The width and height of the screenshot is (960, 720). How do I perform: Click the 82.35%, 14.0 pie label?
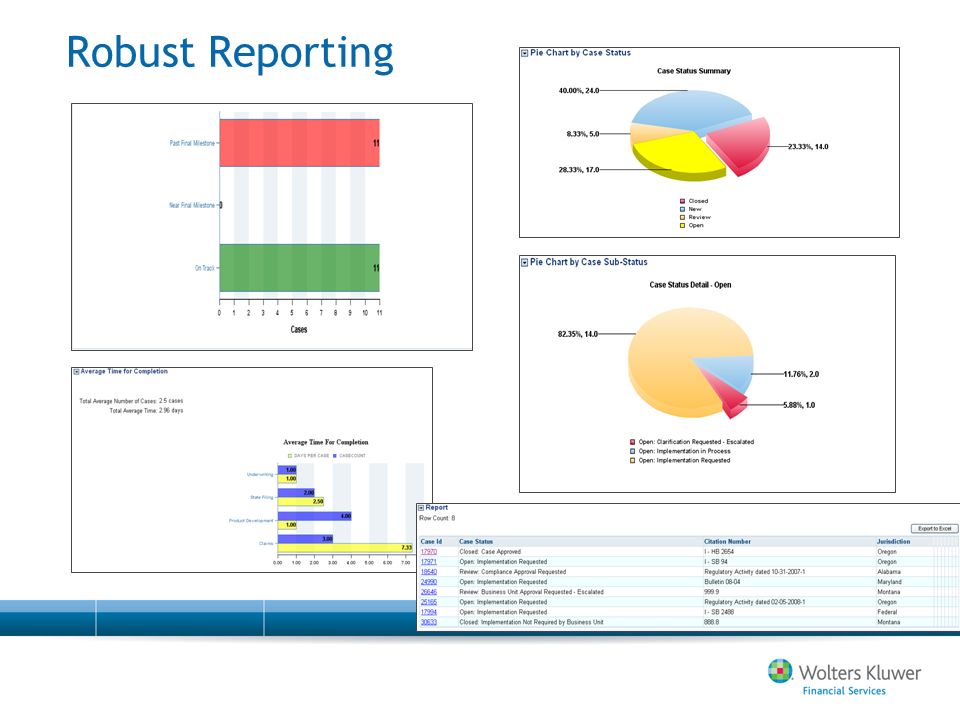577,334
